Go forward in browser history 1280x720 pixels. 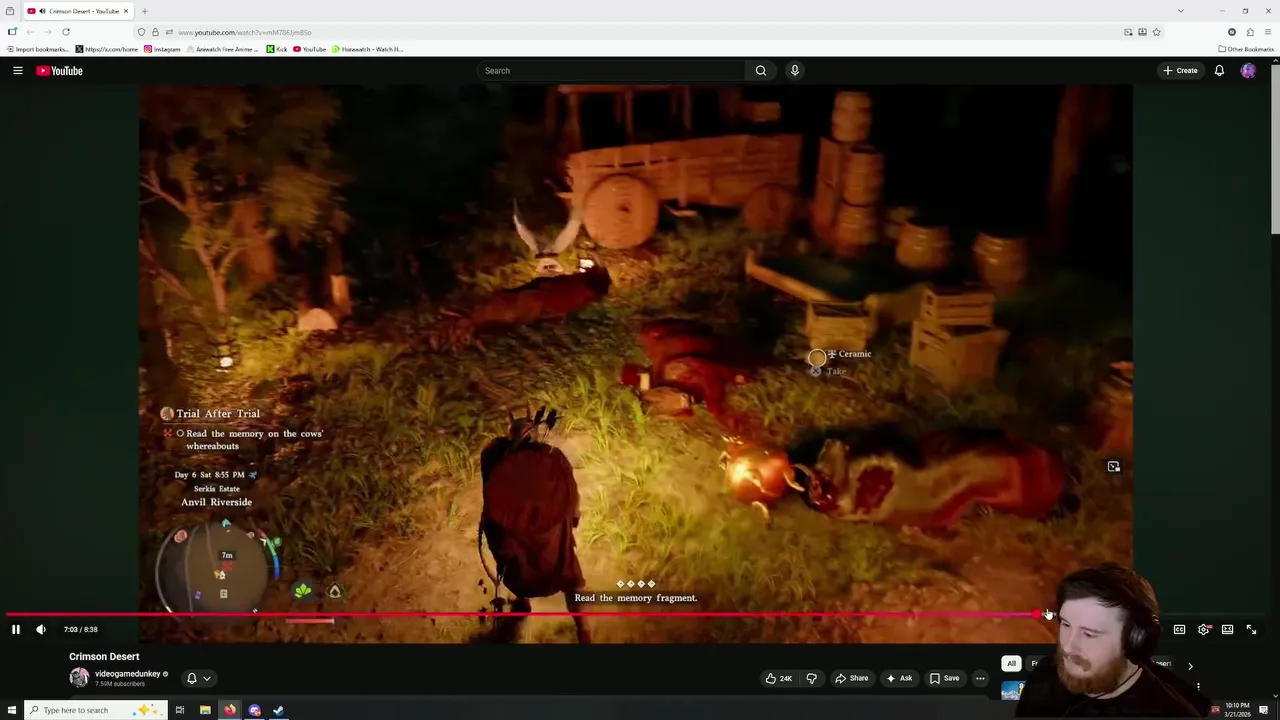click(47, 32)
